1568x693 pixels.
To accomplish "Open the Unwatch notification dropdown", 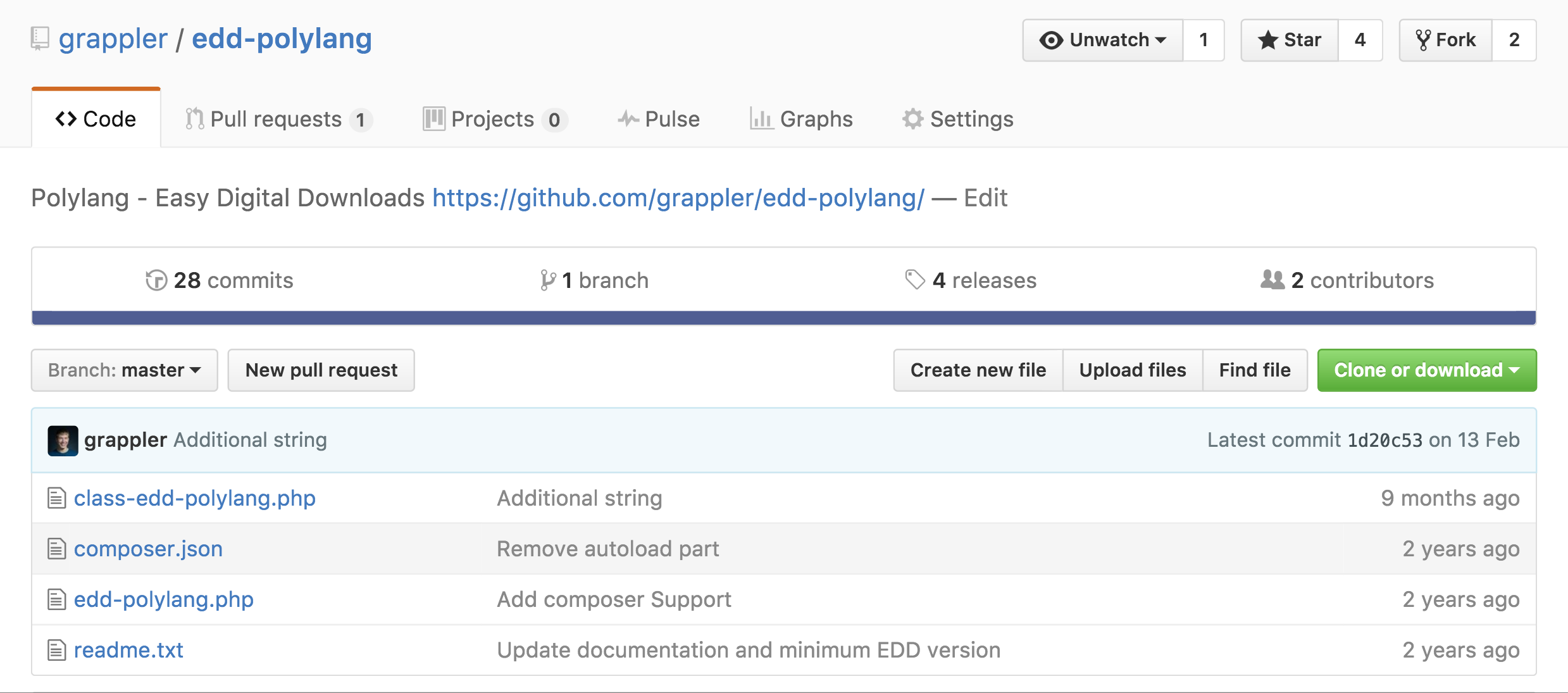I will 1102,40.
